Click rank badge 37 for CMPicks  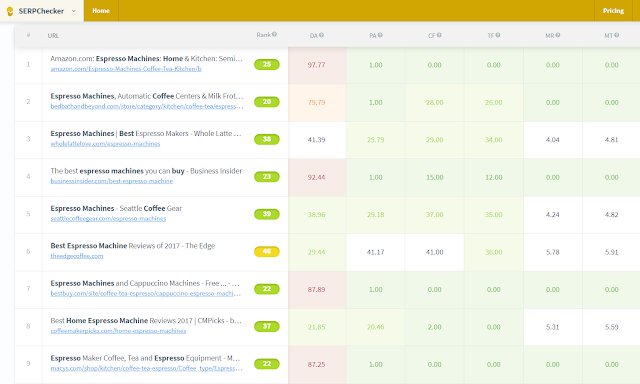267,326
